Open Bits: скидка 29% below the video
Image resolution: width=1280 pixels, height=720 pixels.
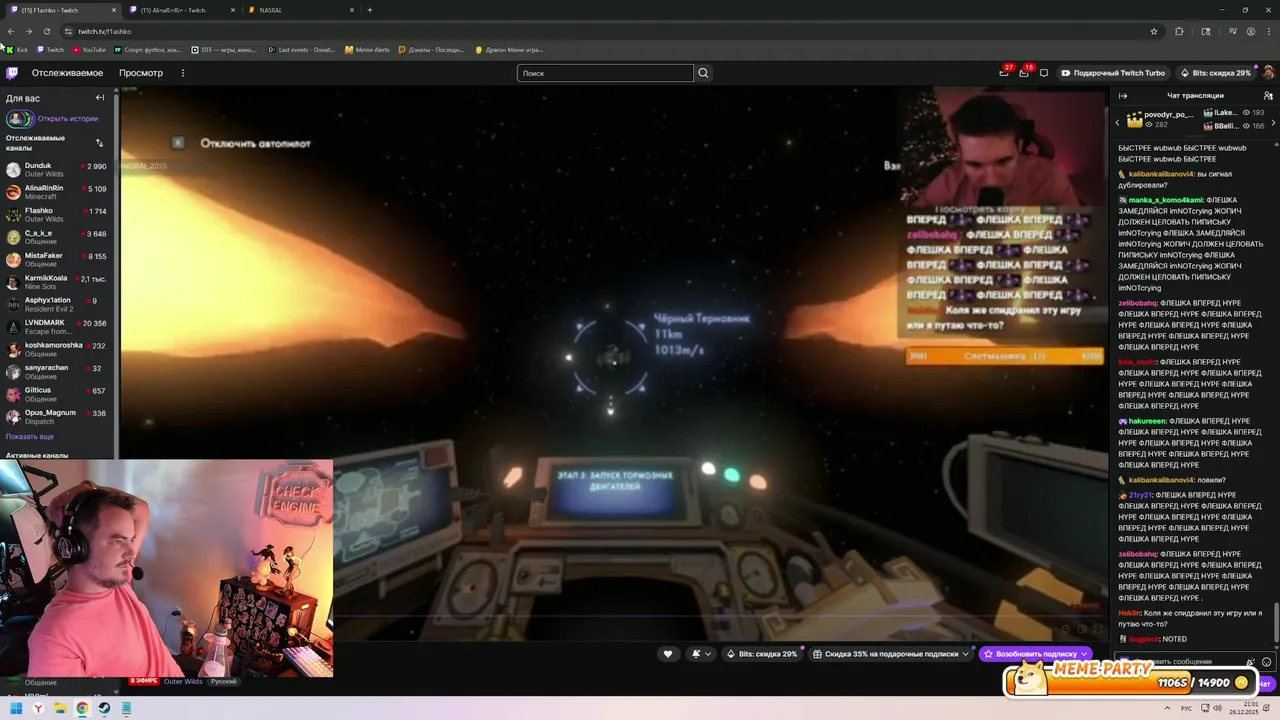click(x=762, y=654)
